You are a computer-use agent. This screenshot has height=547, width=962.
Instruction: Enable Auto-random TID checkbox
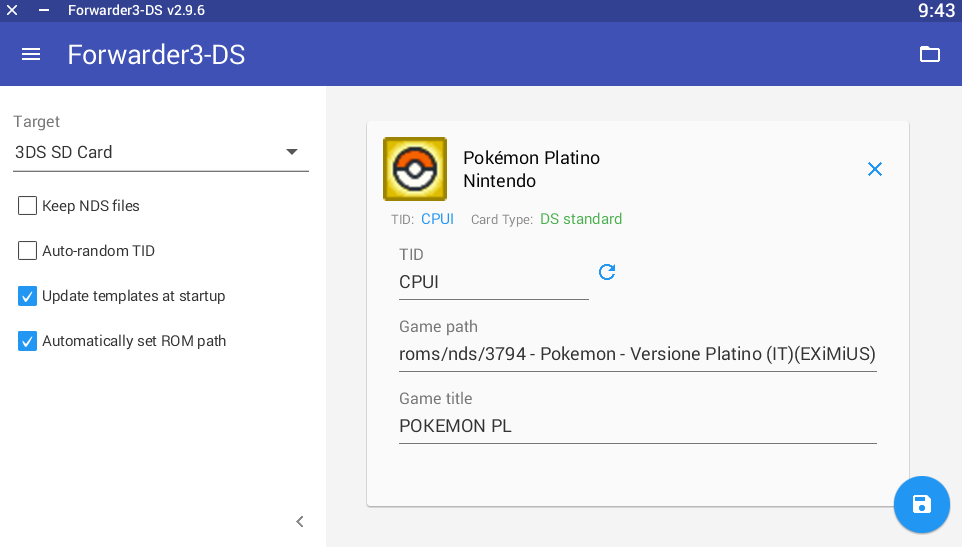27,251
